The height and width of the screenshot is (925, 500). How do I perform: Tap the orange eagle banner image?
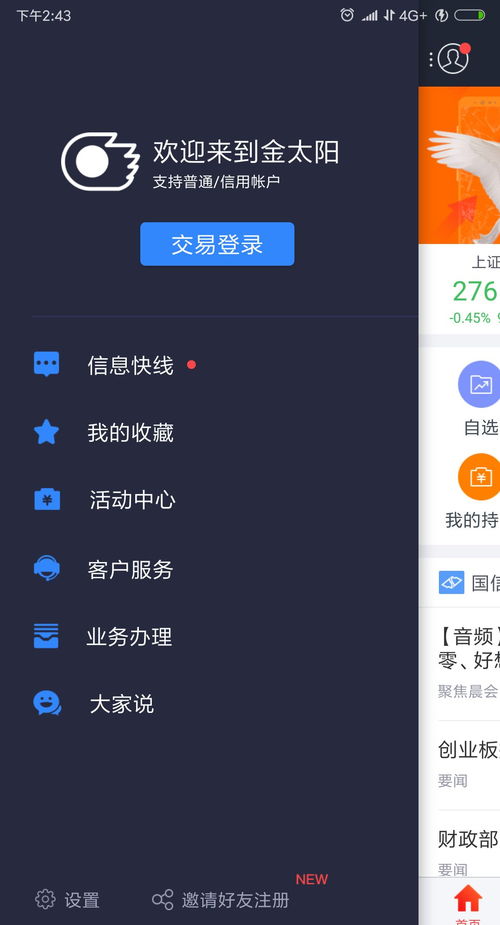pos(459,165)
